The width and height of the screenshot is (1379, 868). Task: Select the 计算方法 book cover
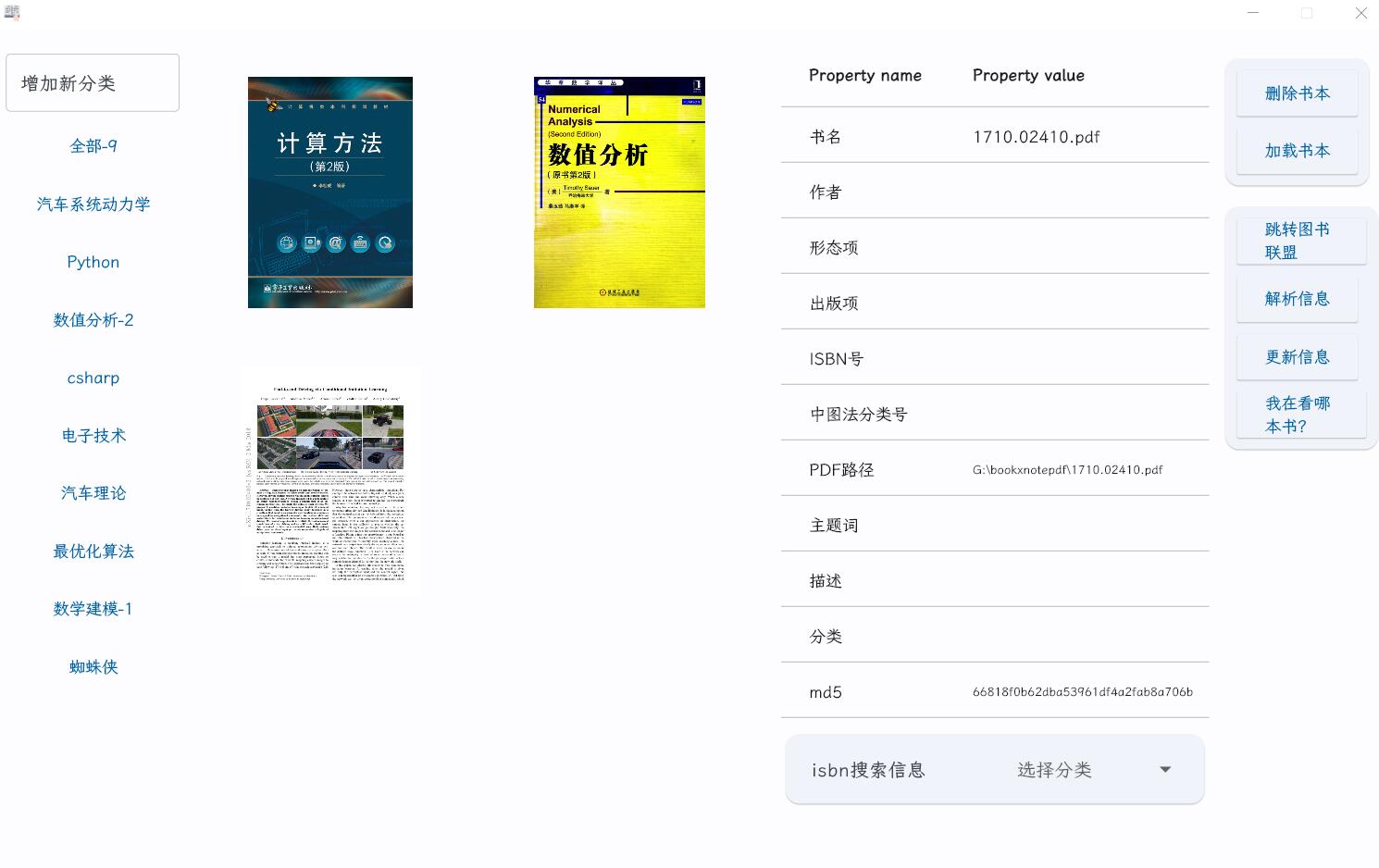tap(330, 192)
